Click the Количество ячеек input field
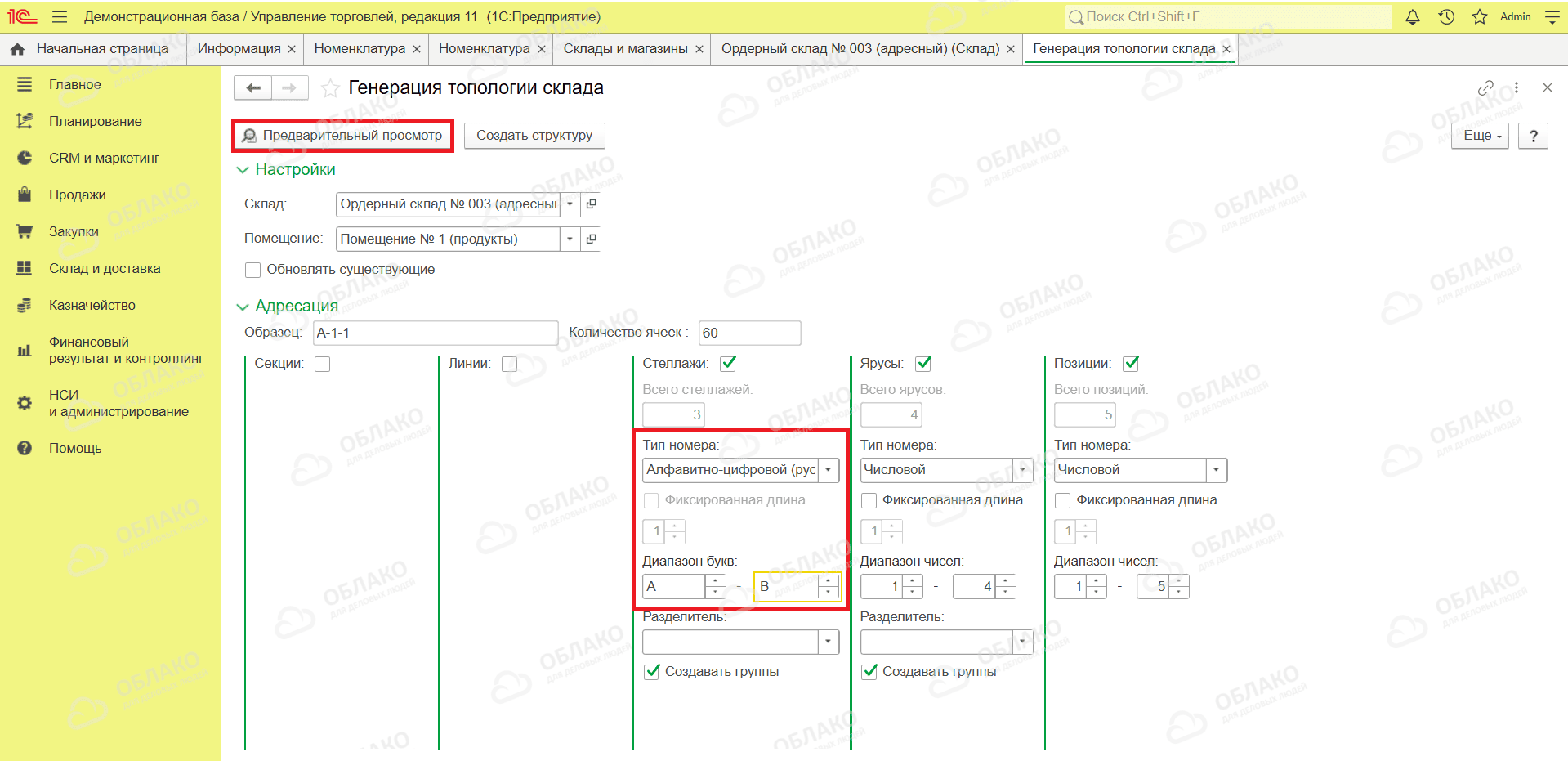 (x=749, y=333)
